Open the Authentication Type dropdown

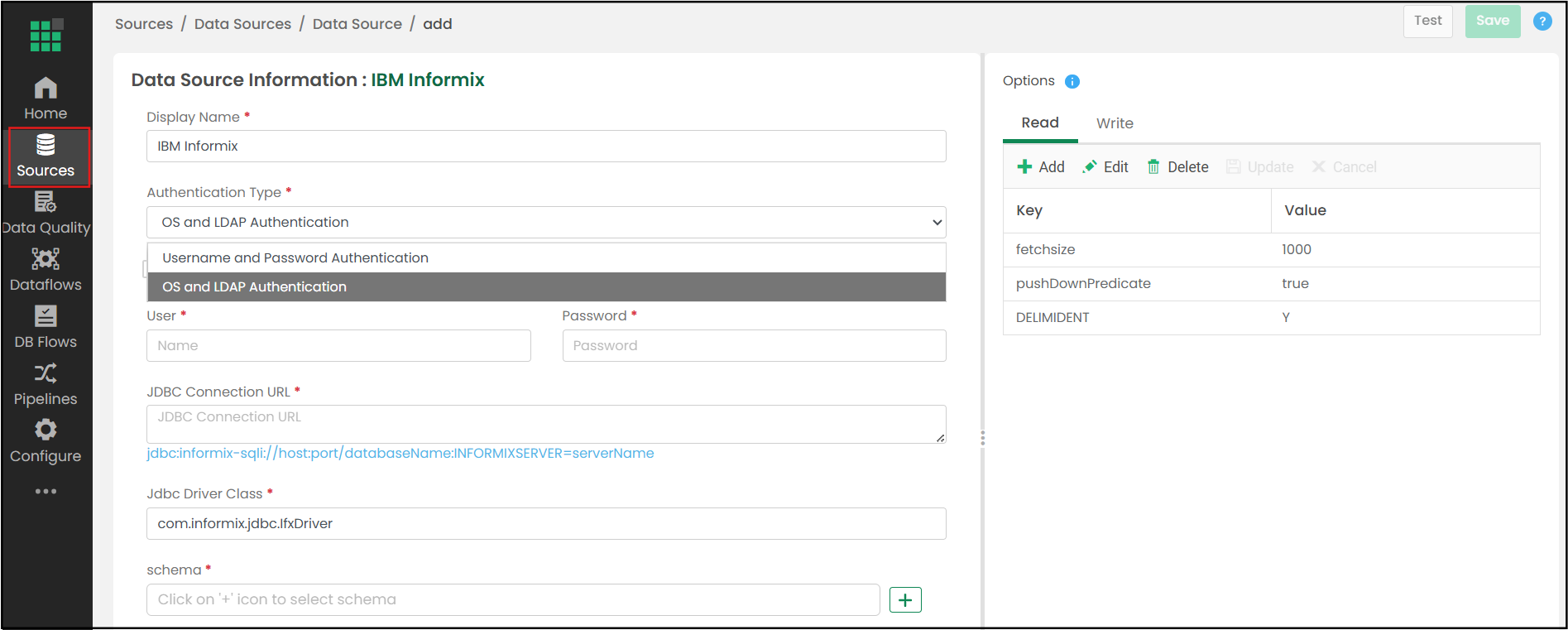(546, 222)
